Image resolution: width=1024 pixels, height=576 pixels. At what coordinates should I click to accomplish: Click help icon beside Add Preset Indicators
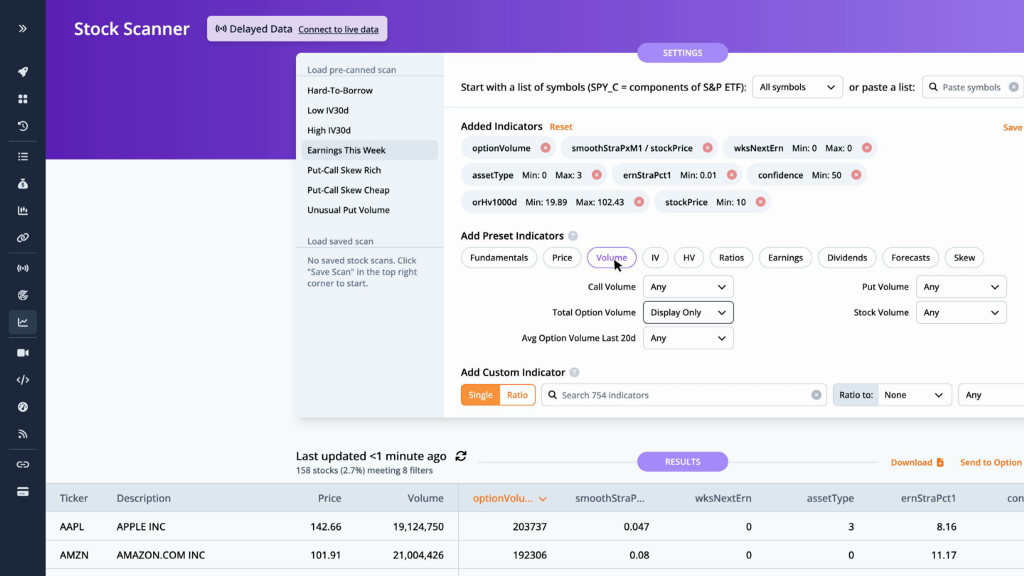573,236
